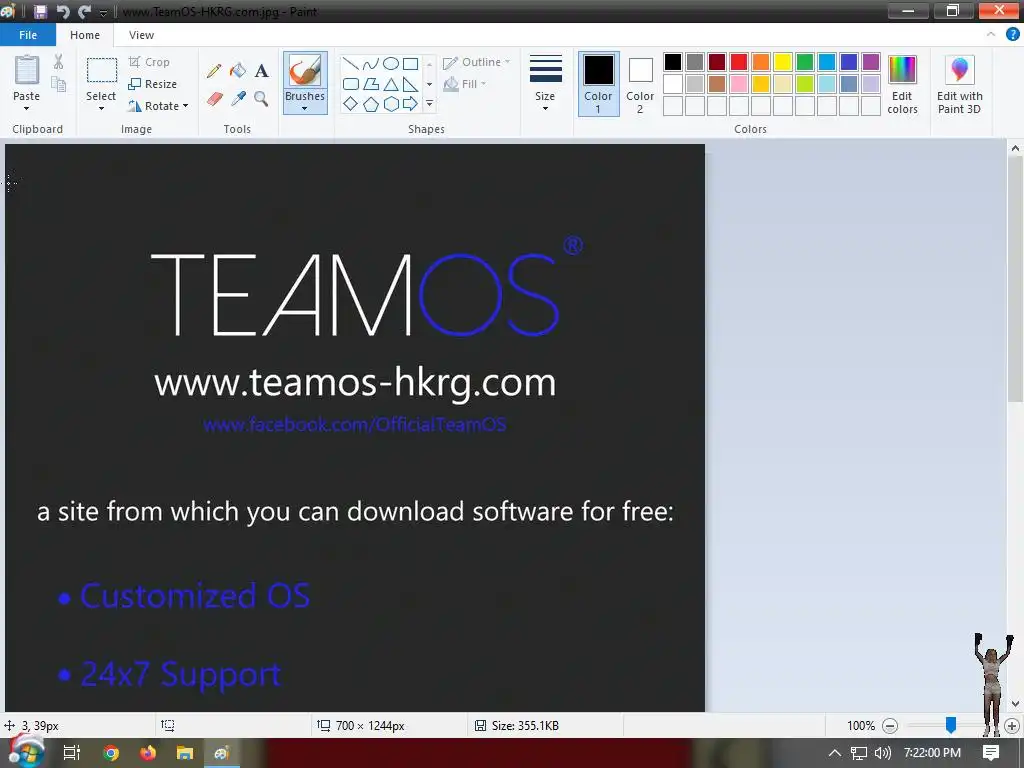Click the Paste clipboard icon

pyautogui.click(x=27, y=70)
